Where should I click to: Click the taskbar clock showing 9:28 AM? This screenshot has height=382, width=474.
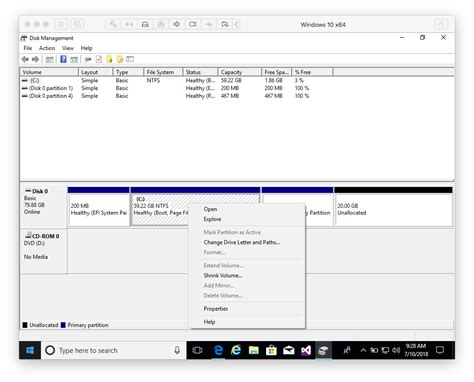point(416,350)
